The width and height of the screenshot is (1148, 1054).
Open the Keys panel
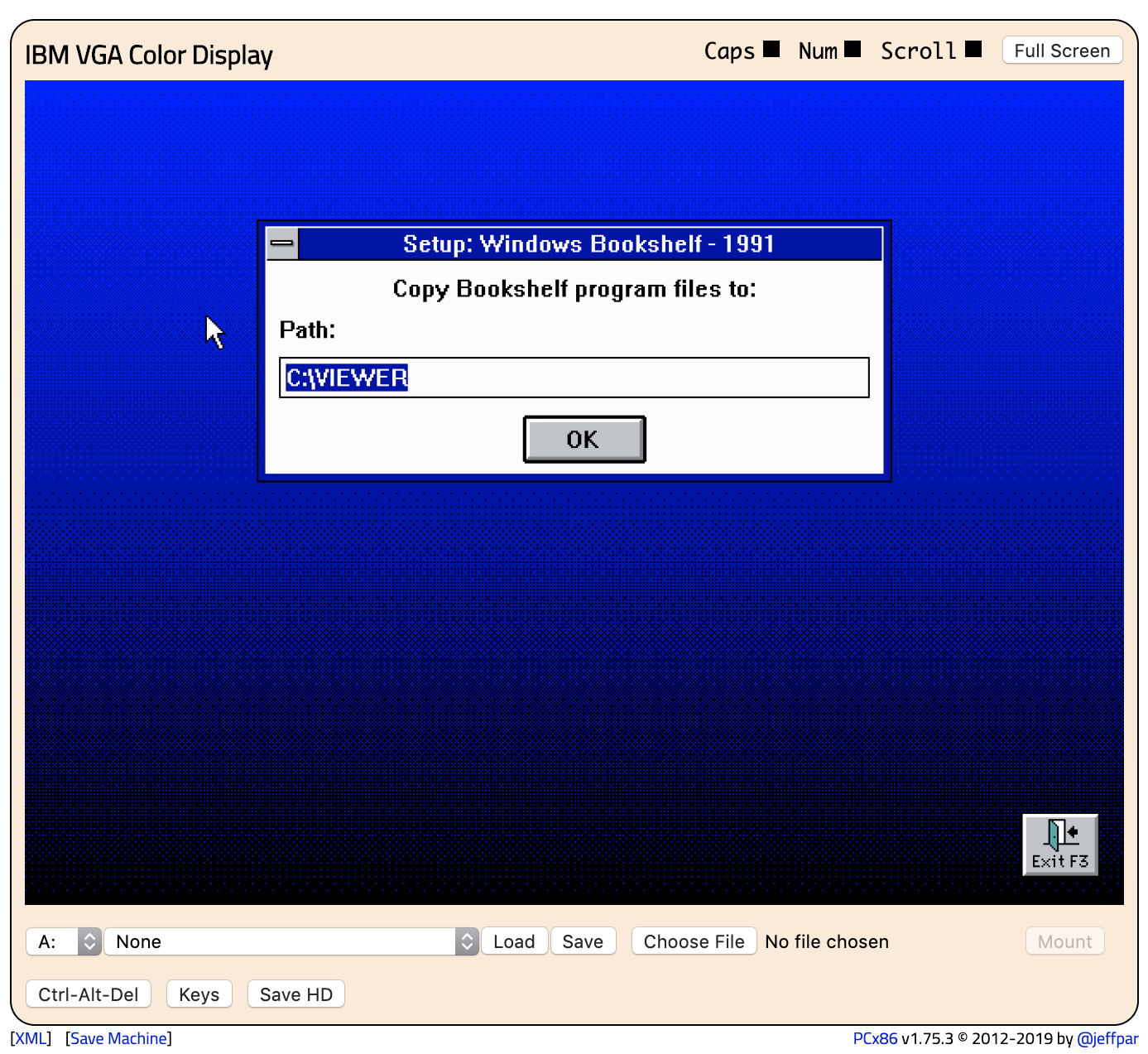[199, 994]
